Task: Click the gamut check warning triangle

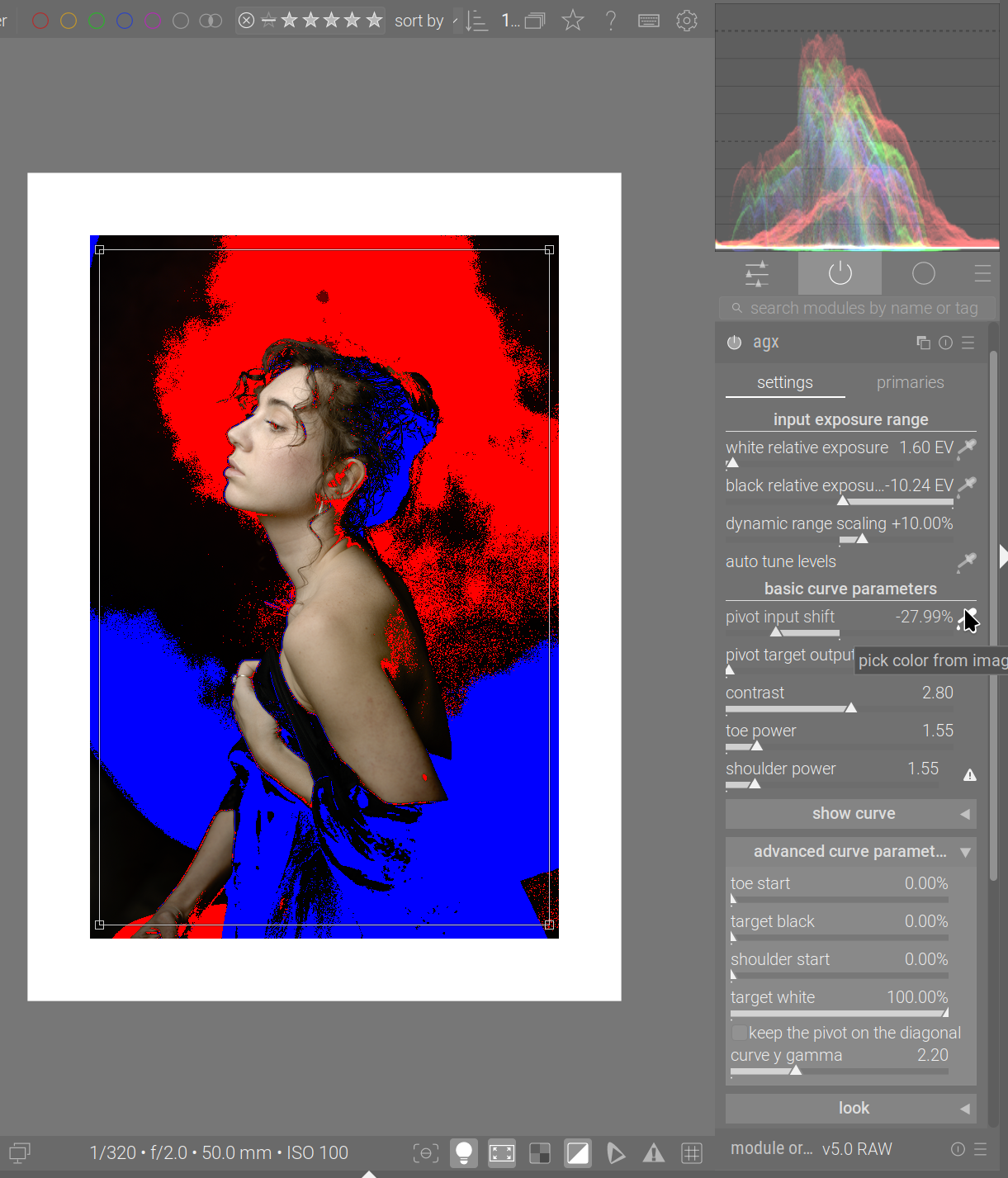Action: click(654, 1152)
